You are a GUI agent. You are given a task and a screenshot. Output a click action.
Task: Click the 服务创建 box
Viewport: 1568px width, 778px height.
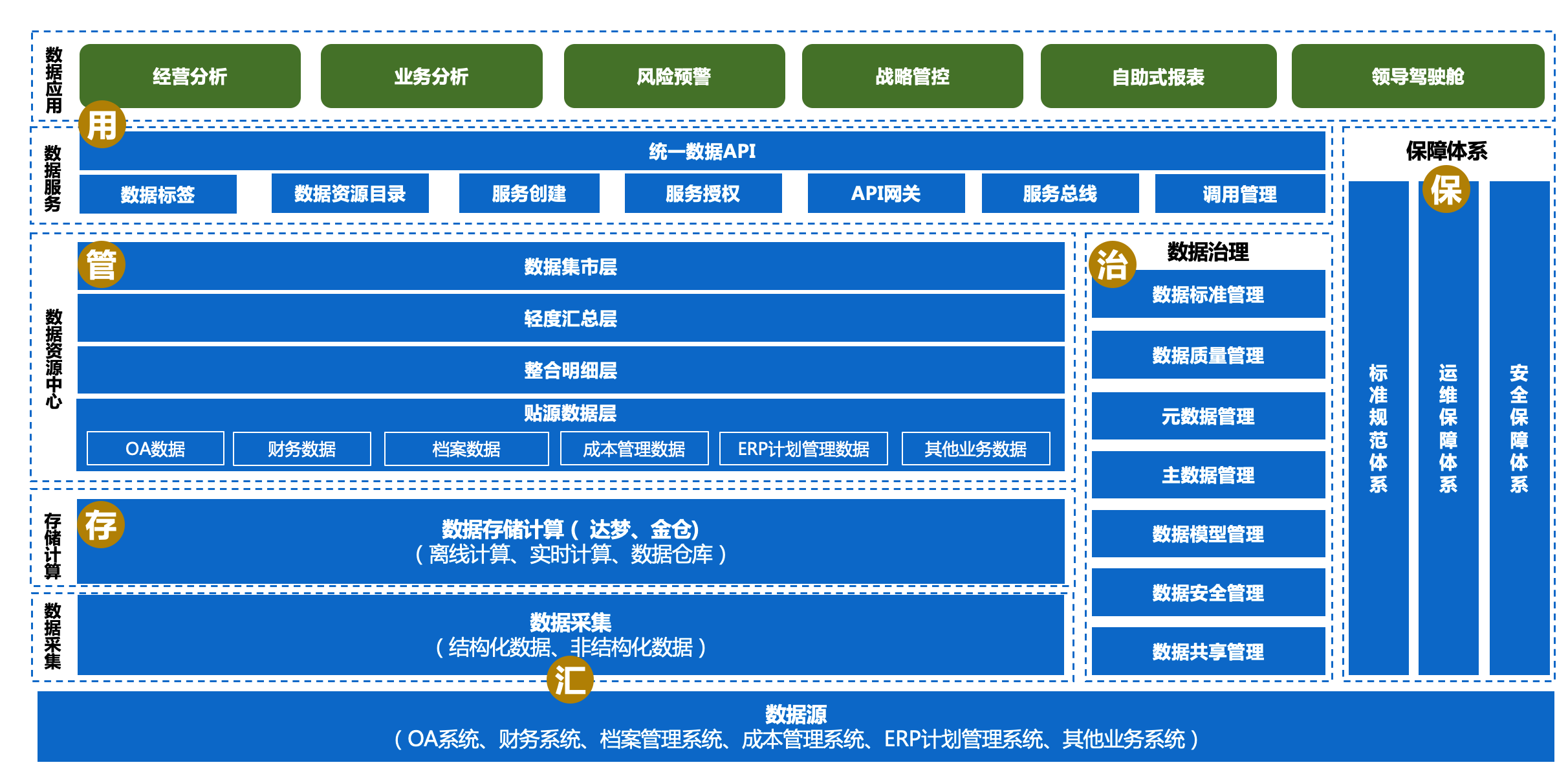529,193
